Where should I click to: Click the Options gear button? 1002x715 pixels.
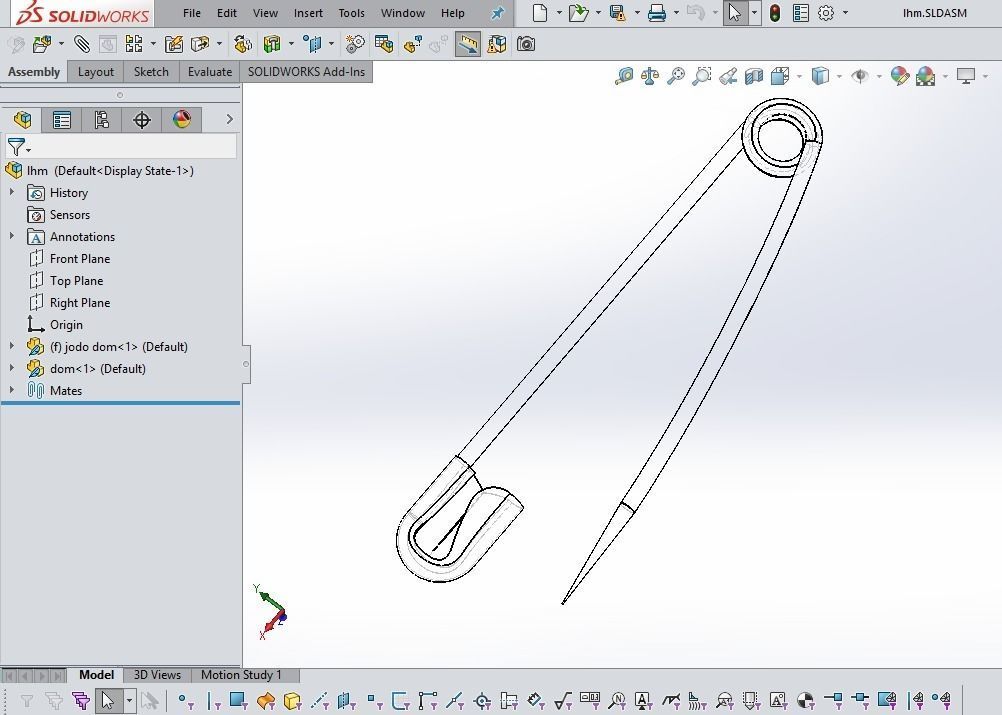pos(825,13)
